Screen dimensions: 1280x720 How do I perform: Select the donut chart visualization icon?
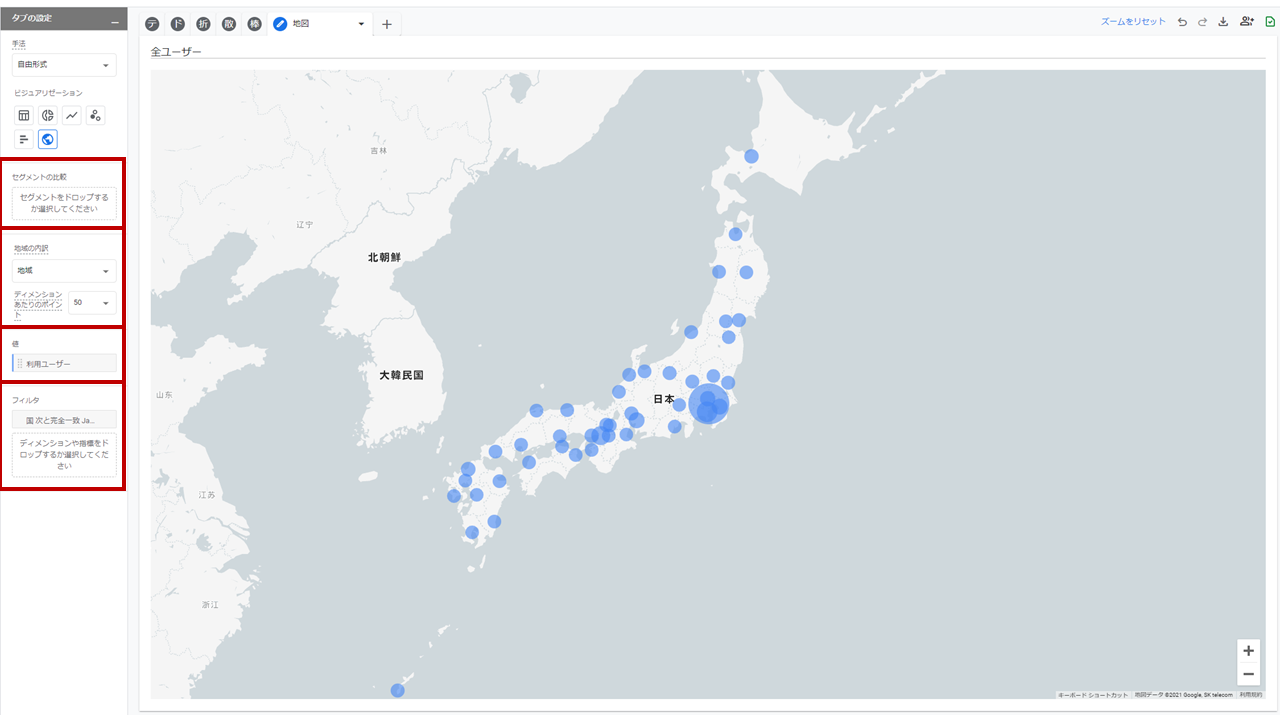(46, 115)
